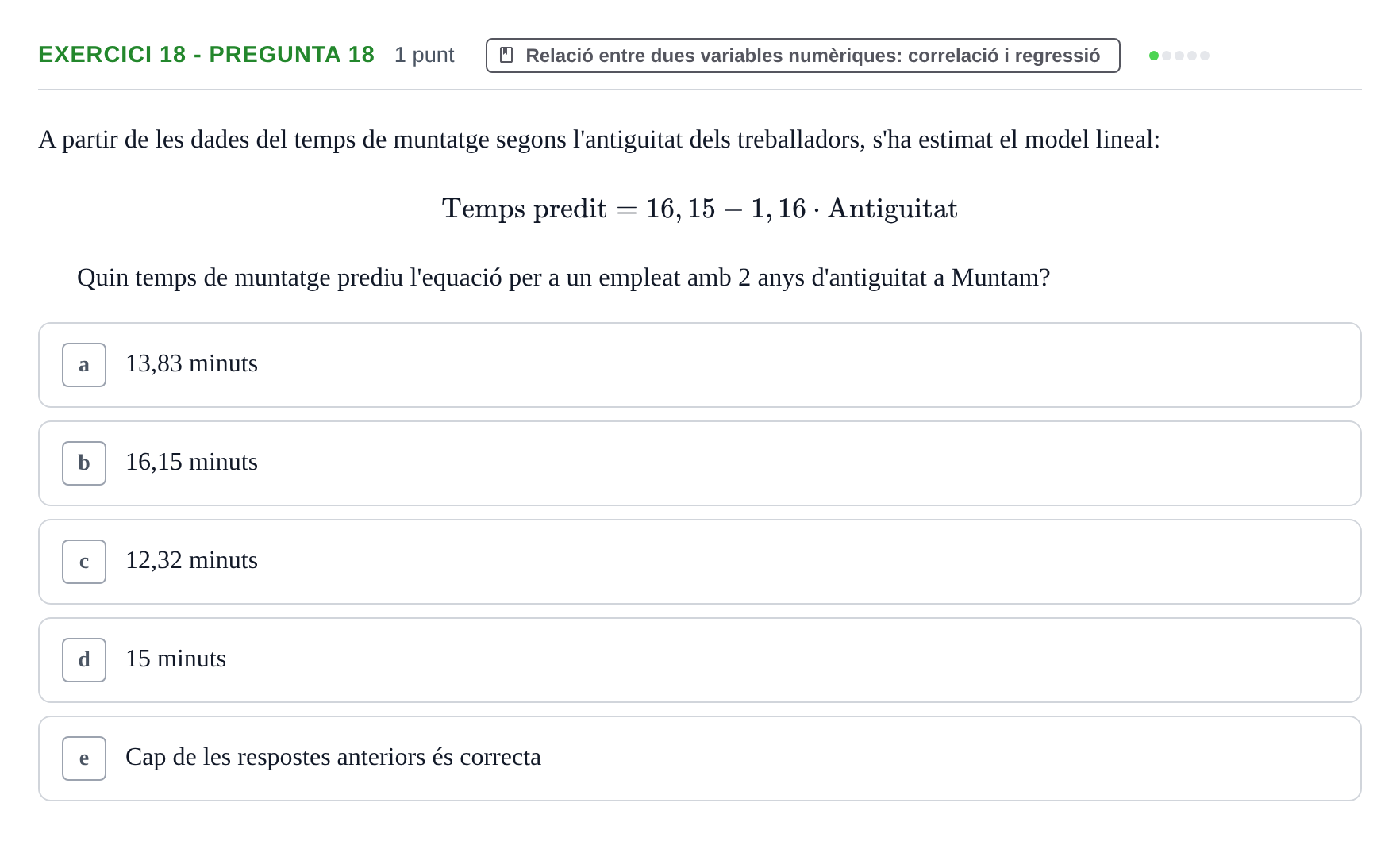
Task: Choose Cap de les respostes anteriors és correcta
Action: click(x=700, y=758)
